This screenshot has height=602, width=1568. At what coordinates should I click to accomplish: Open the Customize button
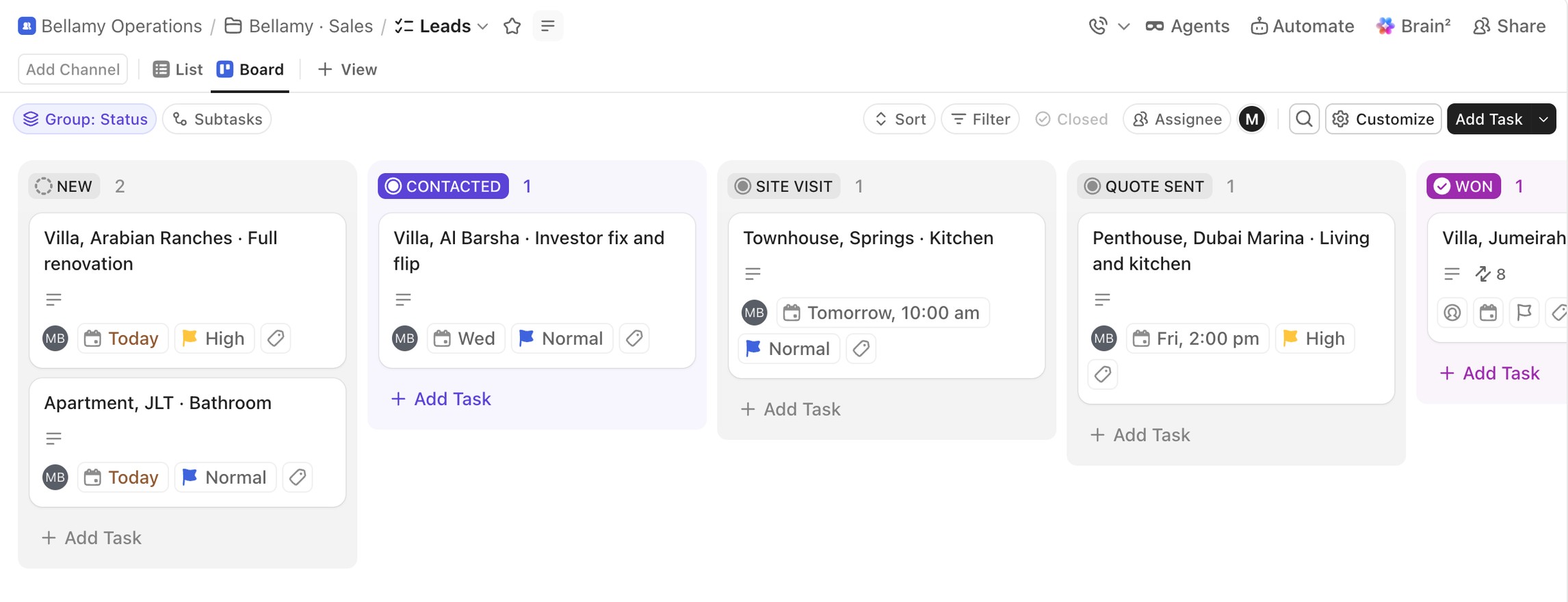[x=1383, y=119]
